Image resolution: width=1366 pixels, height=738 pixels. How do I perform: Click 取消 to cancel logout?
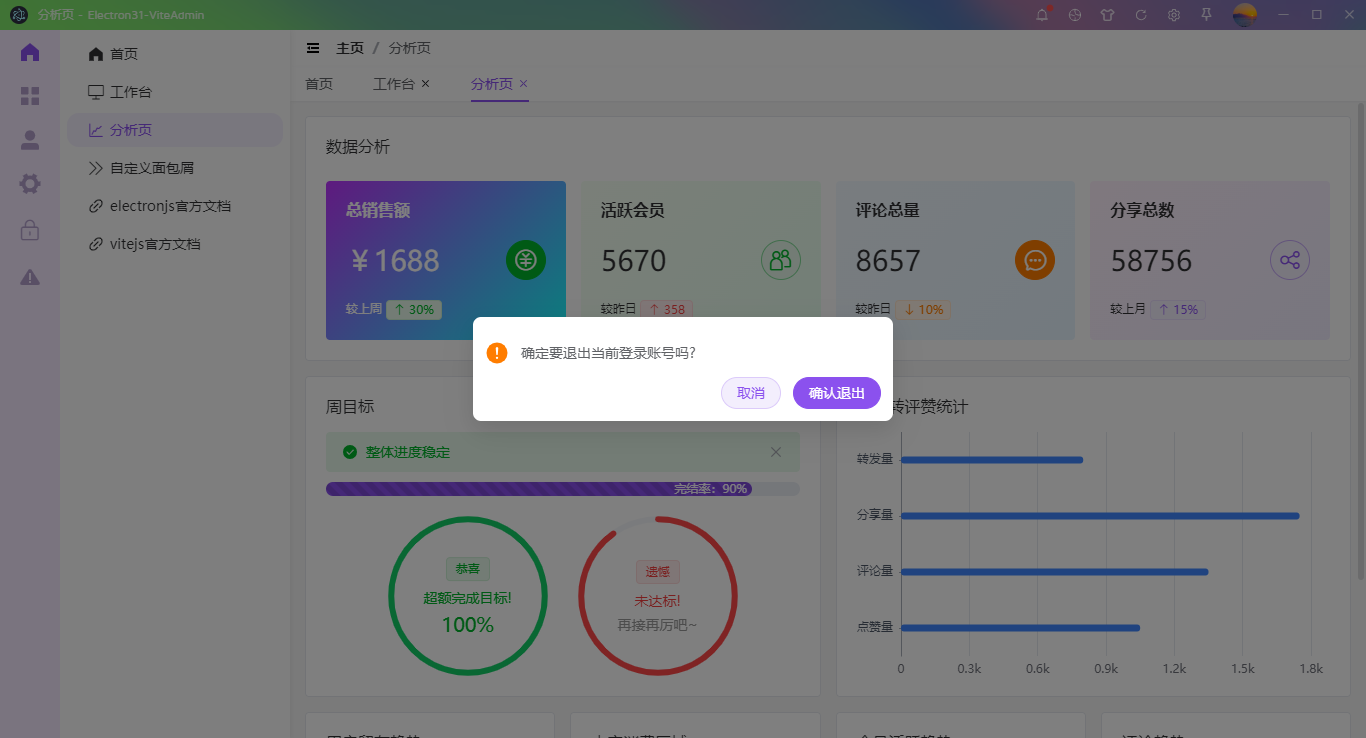[751, 393]
